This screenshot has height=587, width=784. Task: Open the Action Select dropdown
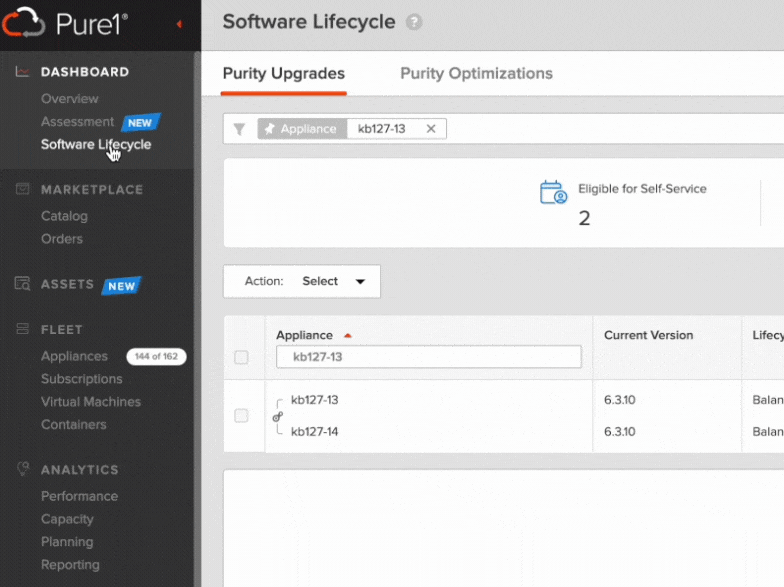coord(302,282)
